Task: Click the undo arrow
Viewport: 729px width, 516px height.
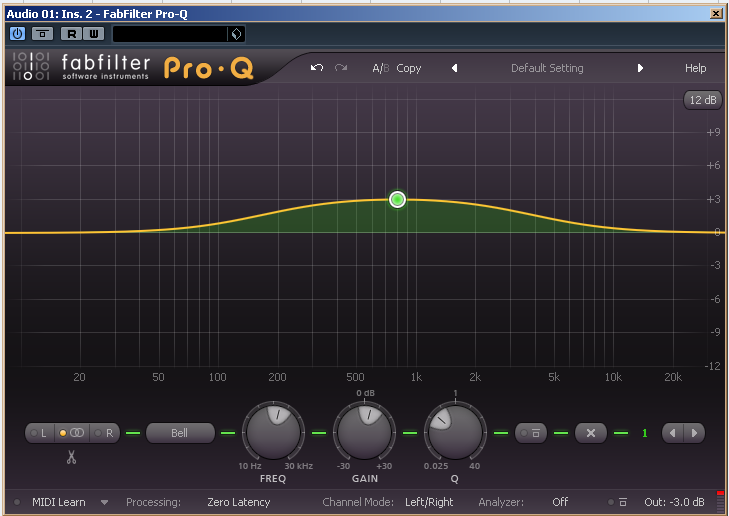Action: click(x=317, y=68)
